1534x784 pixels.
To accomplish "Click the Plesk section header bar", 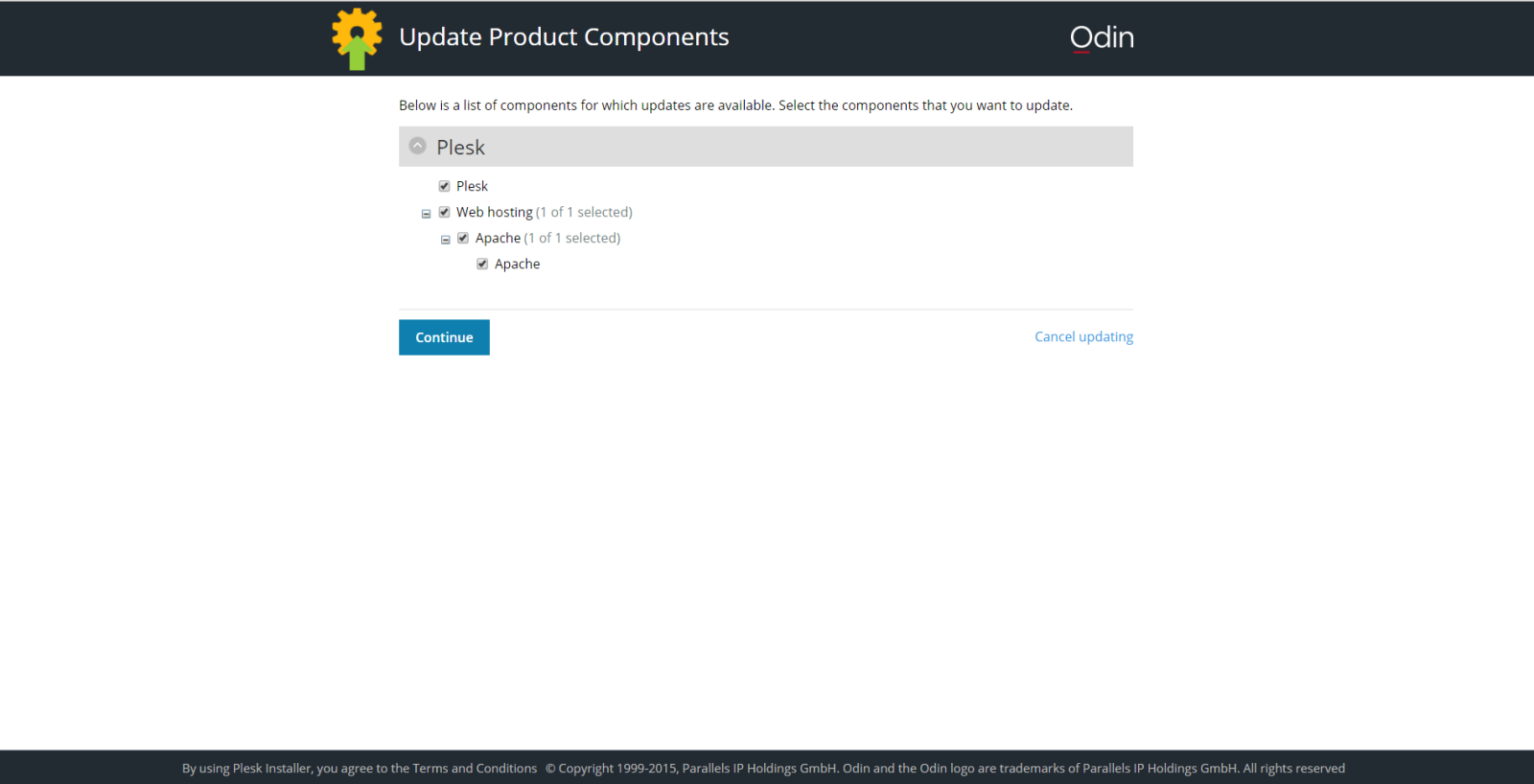I will 766,147.
